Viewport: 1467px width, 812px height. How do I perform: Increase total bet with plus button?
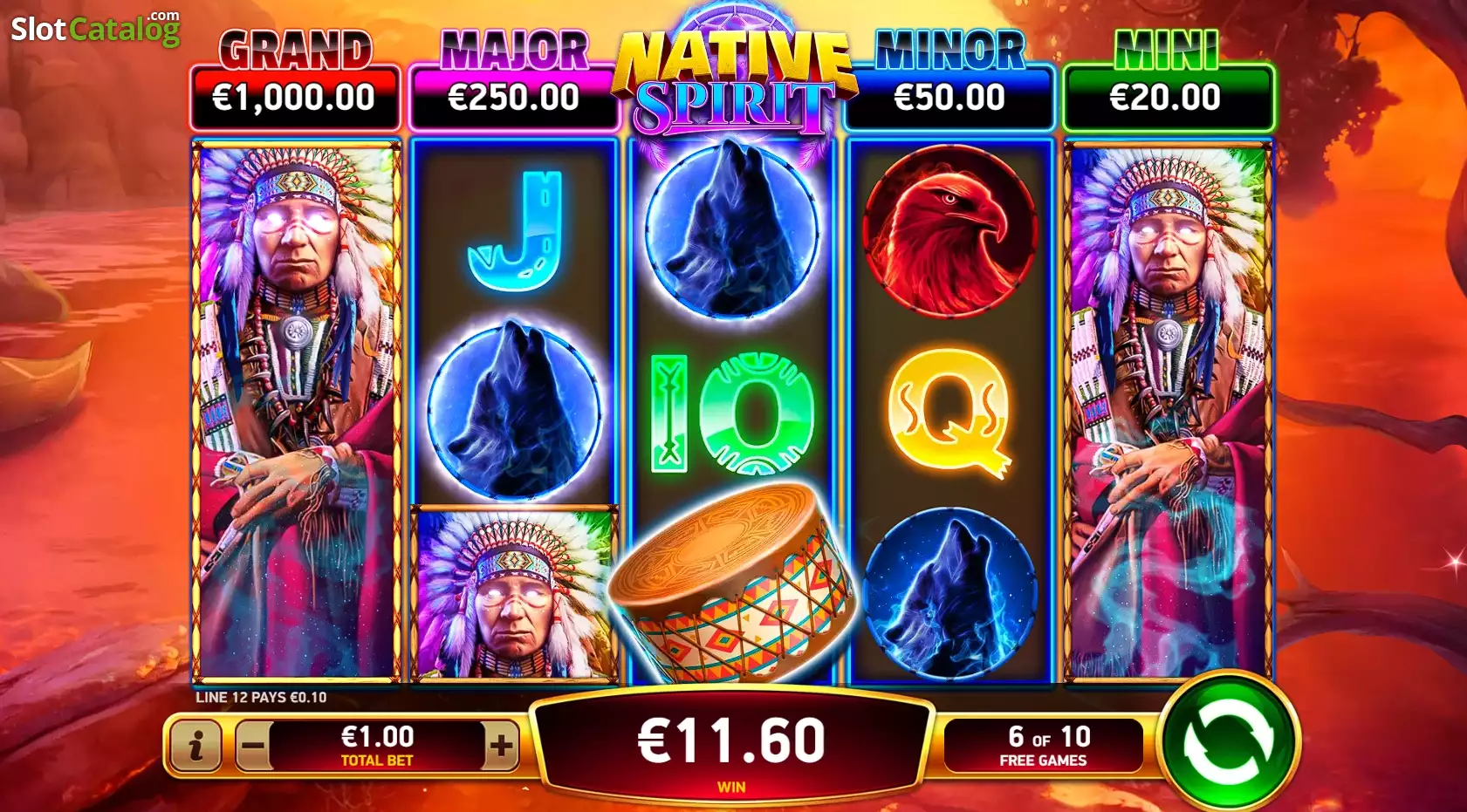[501, 746]
